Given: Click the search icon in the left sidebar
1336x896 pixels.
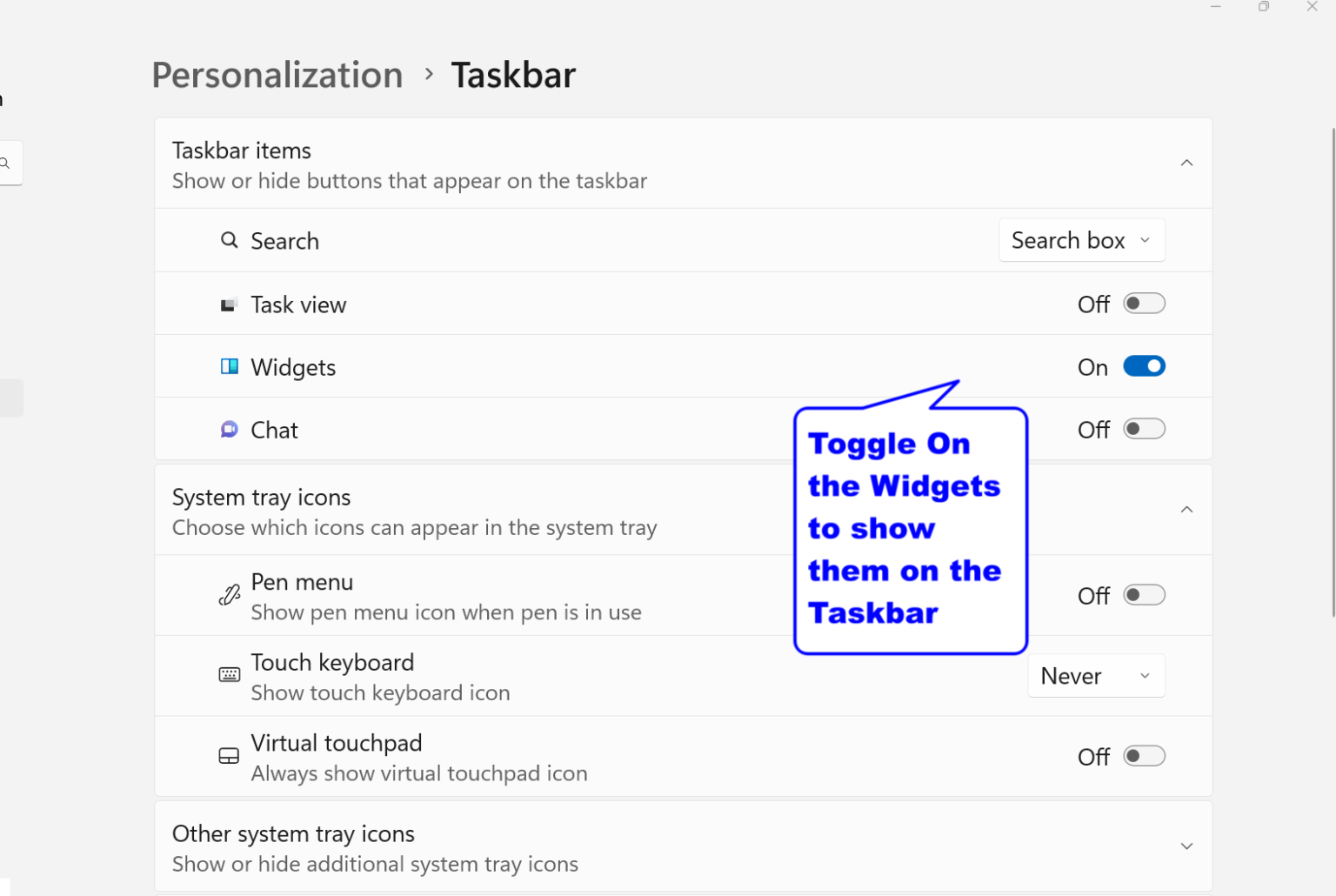Looking at the screenshot, I should 6,163.
